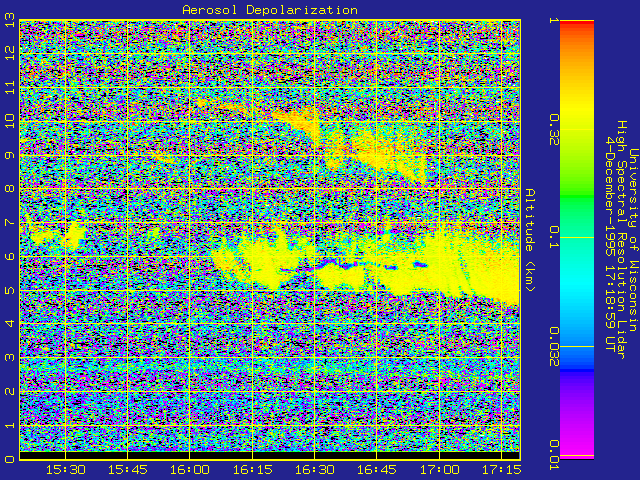The image size is (640, 480).
Task: Click the altitude 6 axis label
Action: 10,256
